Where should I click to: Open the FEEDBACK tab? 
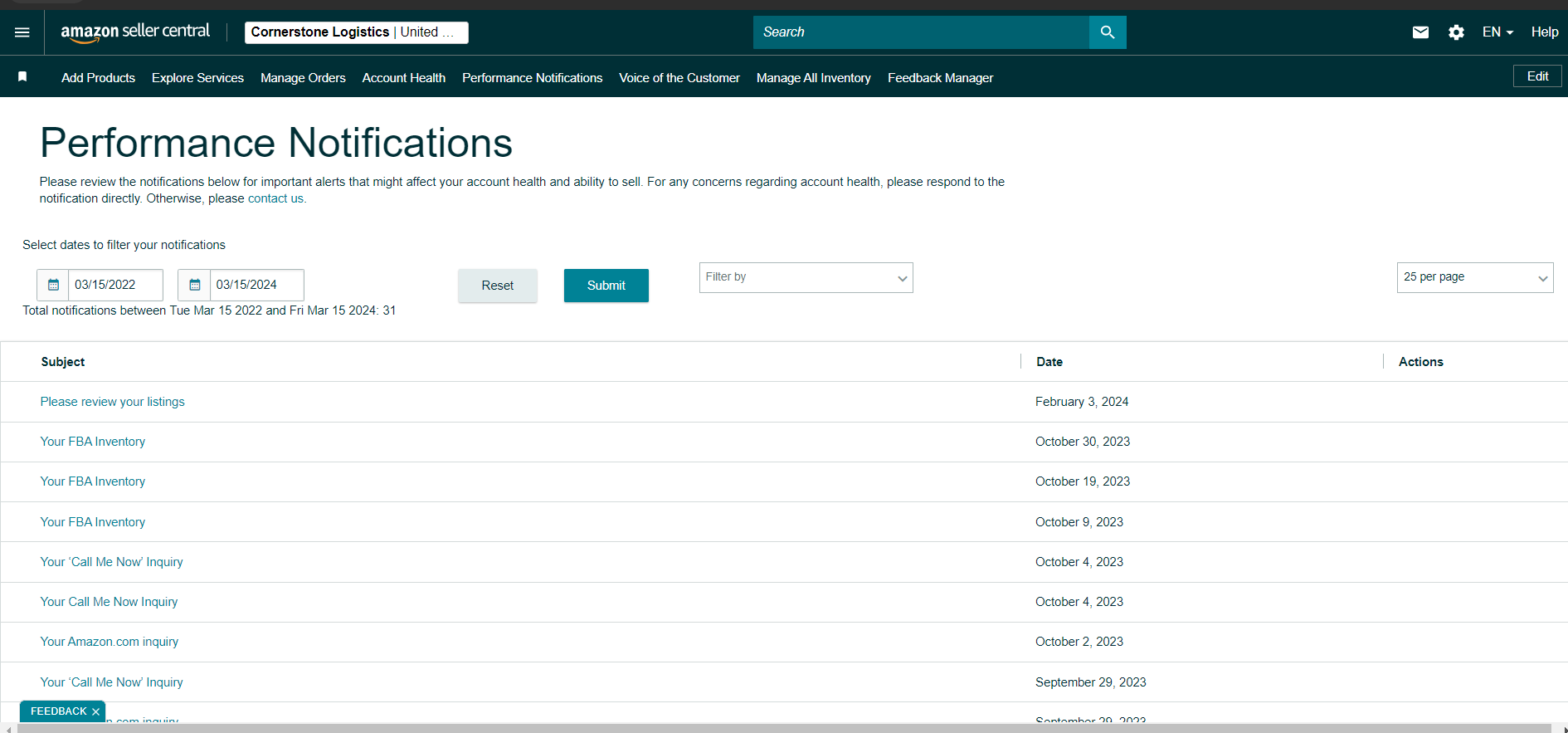58,711
